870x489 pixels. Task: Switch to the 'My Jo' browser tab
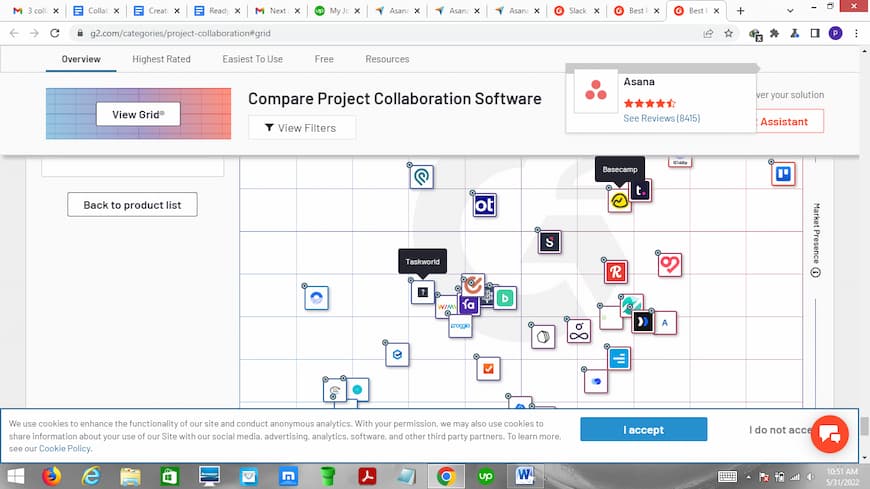[337, 11]
